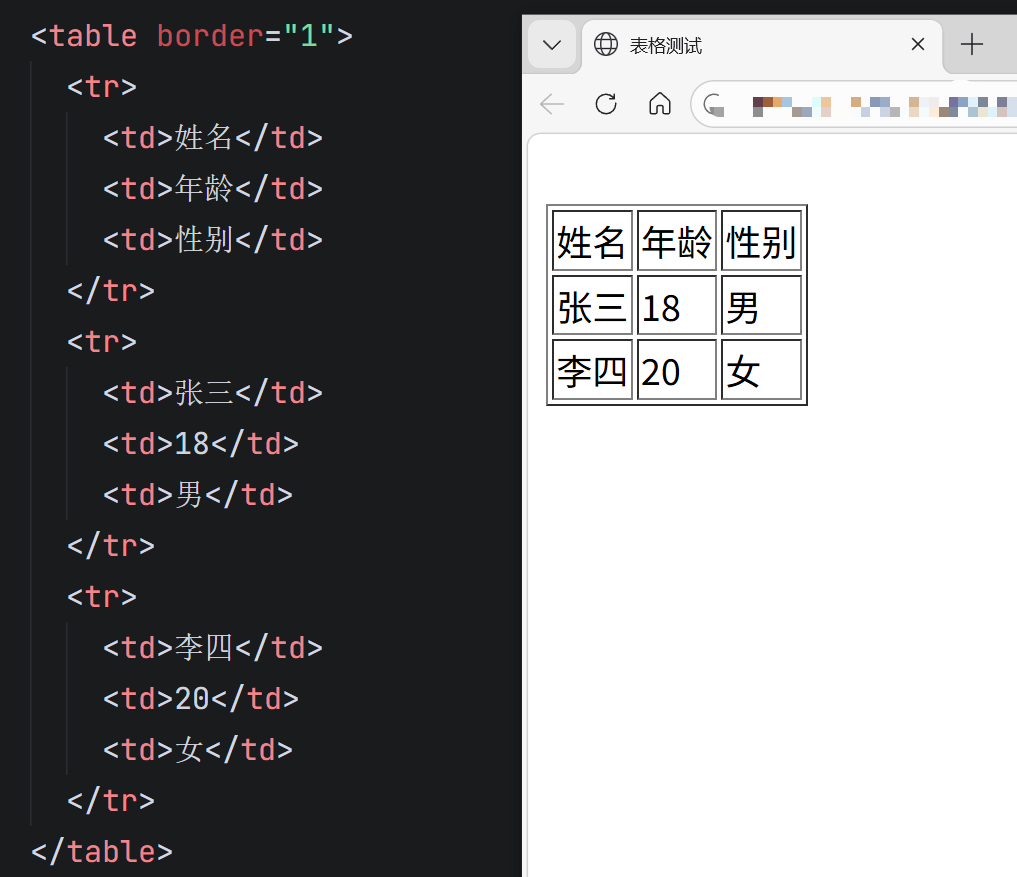
Task: Click the globe favicon on the tab
Action: click(x=606, y=44)
